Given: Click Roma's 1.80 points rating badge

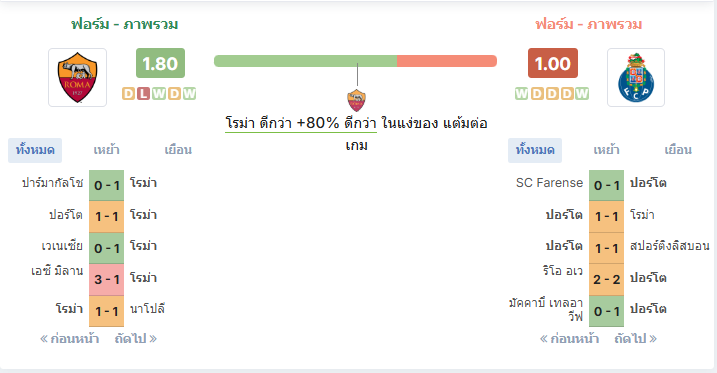Looking at the screenshot, I should [161, 63].
